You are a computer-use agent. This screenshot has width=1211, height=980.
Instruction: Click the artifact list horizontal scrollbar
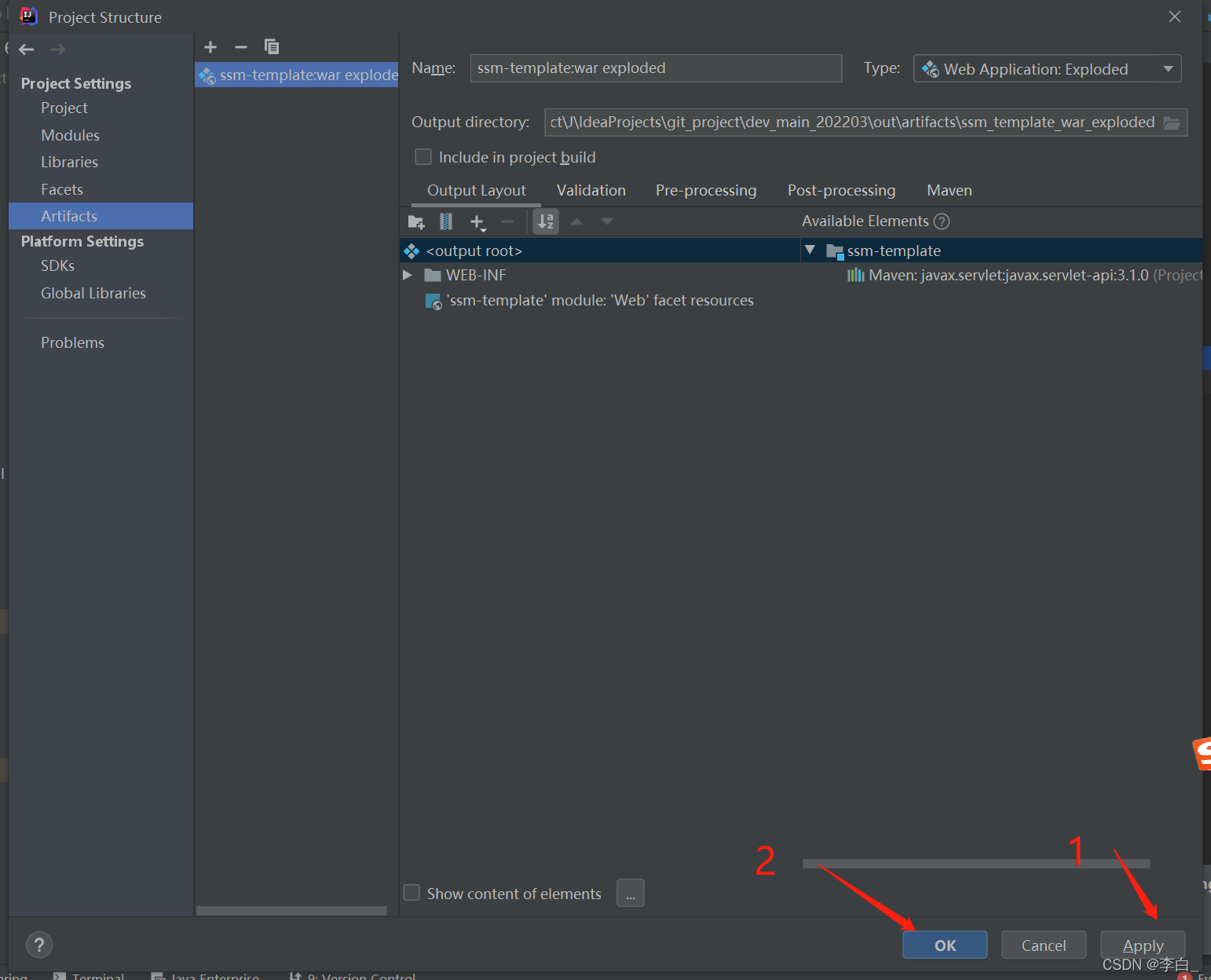click(x=291, y=911)
